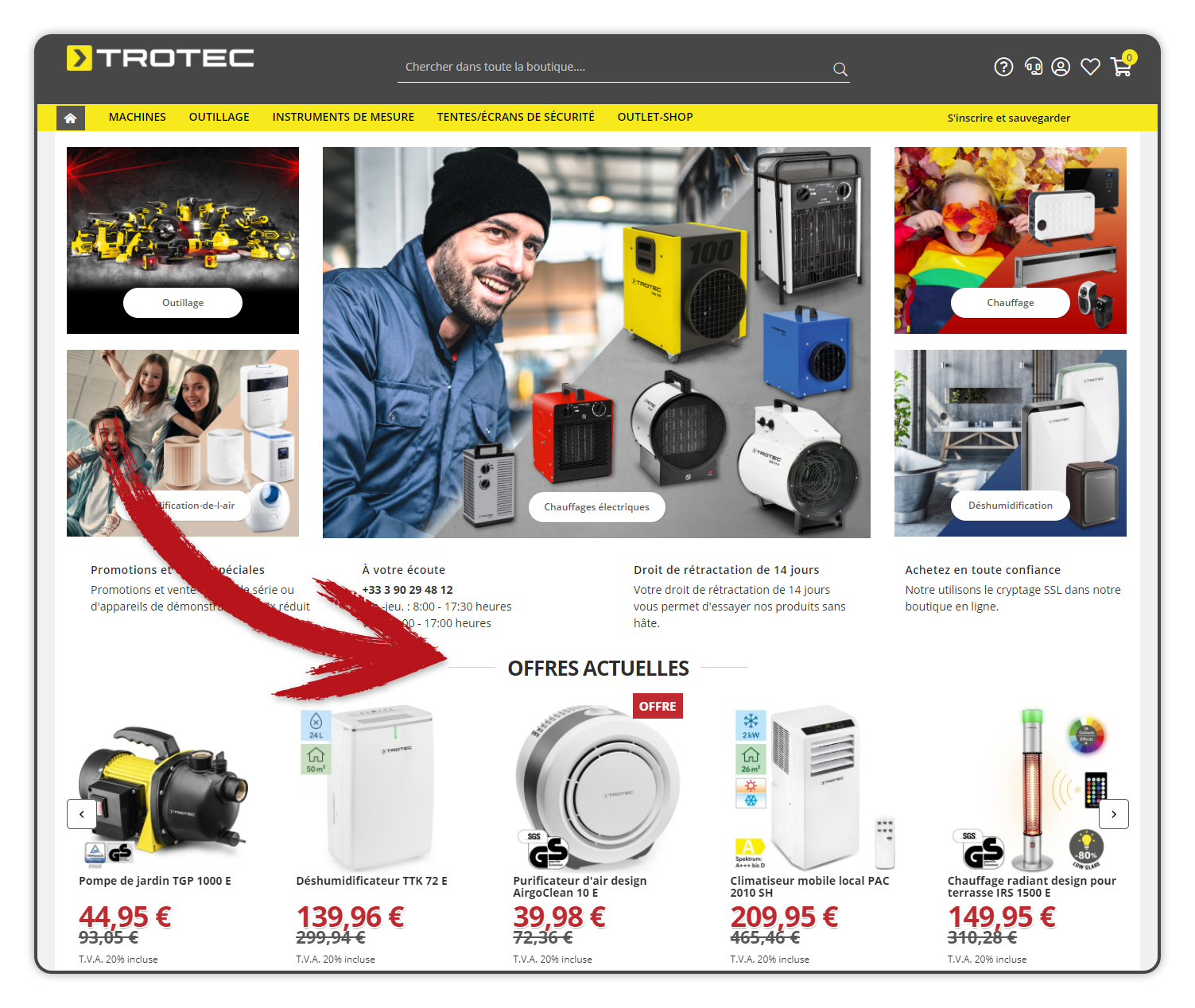Open the help question mark icon

[x=1003, y=67]
